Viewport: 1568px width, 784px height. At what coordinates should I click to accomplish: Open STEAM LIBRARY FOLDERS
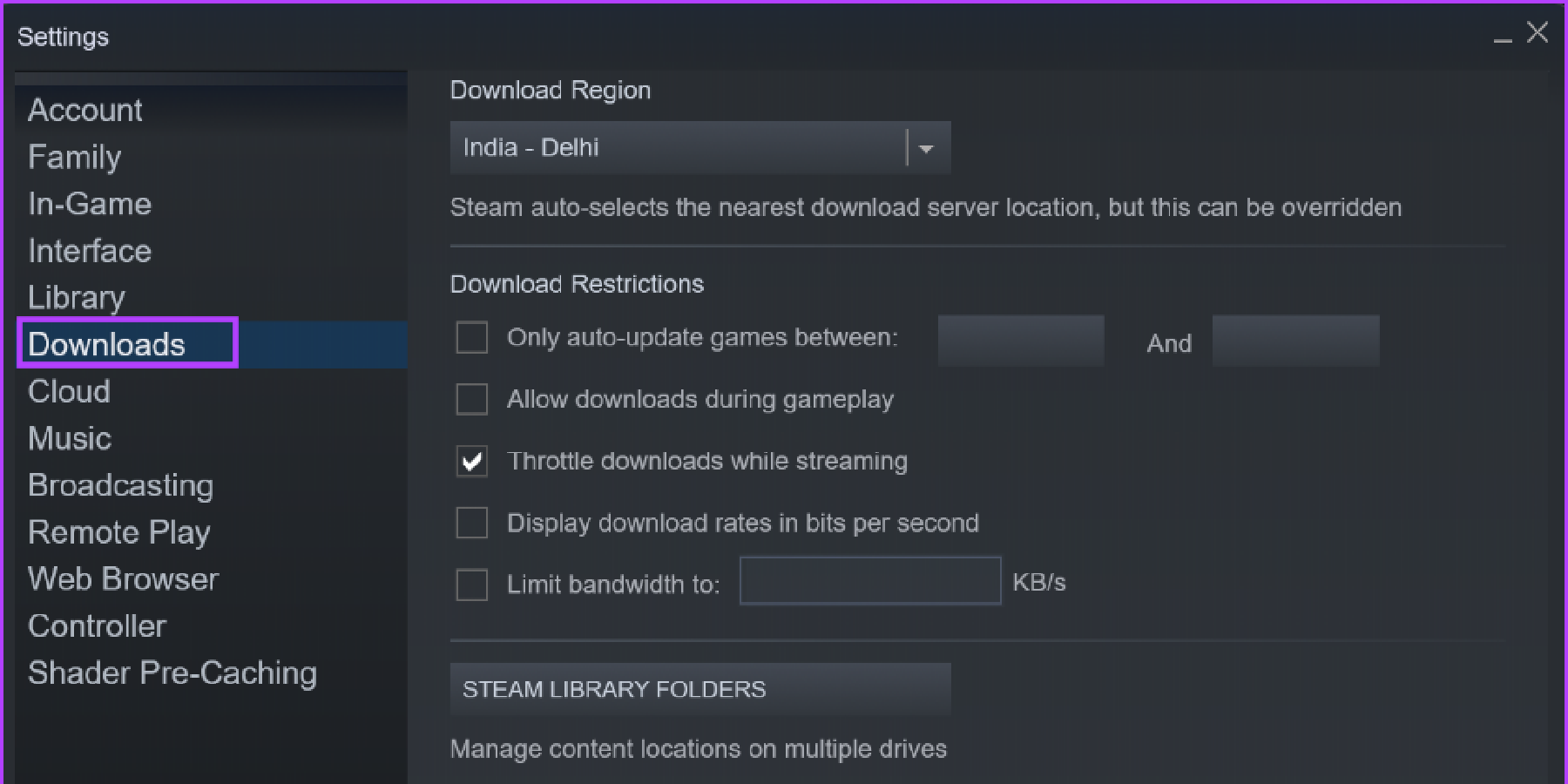tap(700, 689)
